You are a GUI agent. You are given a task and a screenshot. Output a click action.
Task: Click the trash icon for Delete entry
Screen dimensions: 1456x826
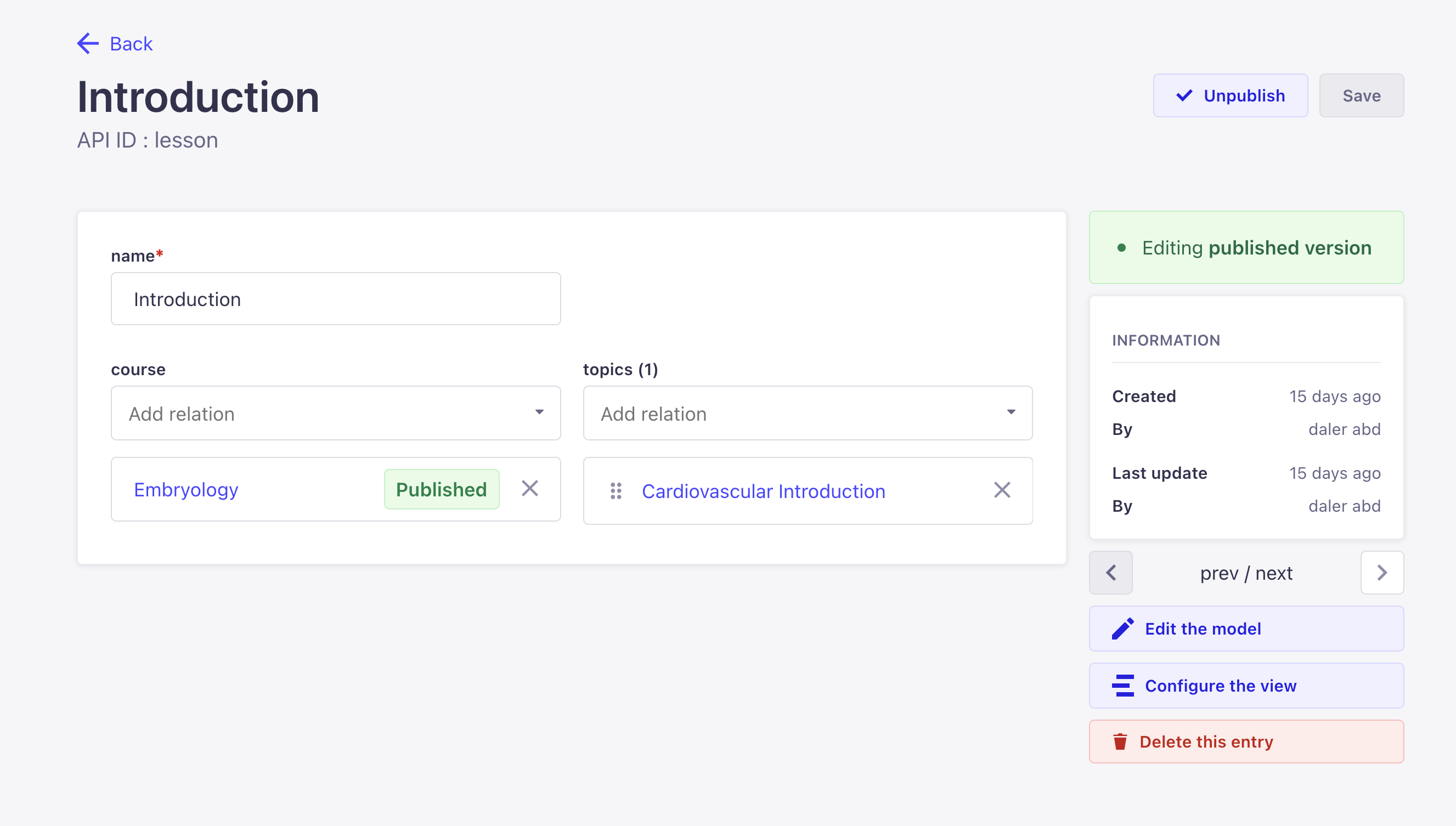click(x=1120, y=742)
